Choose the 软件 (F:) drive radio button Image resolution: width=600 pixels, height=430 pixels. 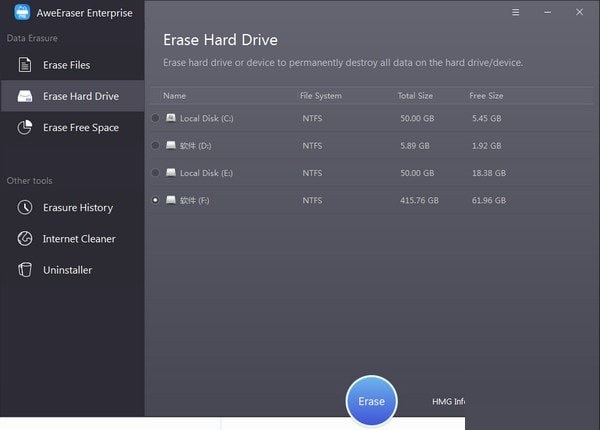155,200
